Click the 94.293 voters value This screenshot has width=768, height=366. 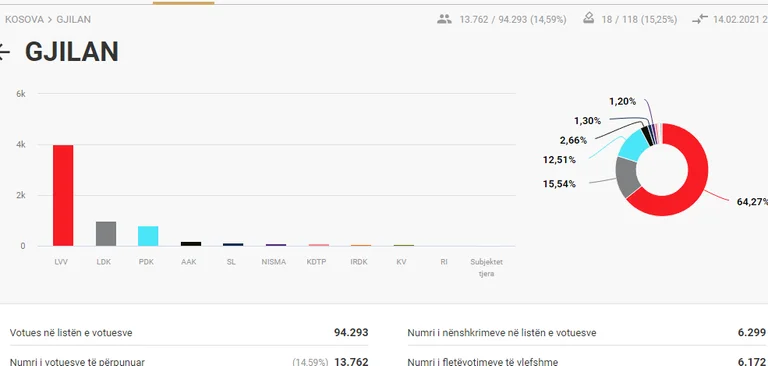[x=351, y=333]
